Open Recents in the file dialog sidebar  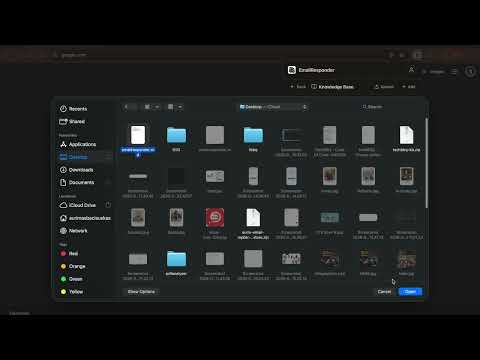pos(73,109)
